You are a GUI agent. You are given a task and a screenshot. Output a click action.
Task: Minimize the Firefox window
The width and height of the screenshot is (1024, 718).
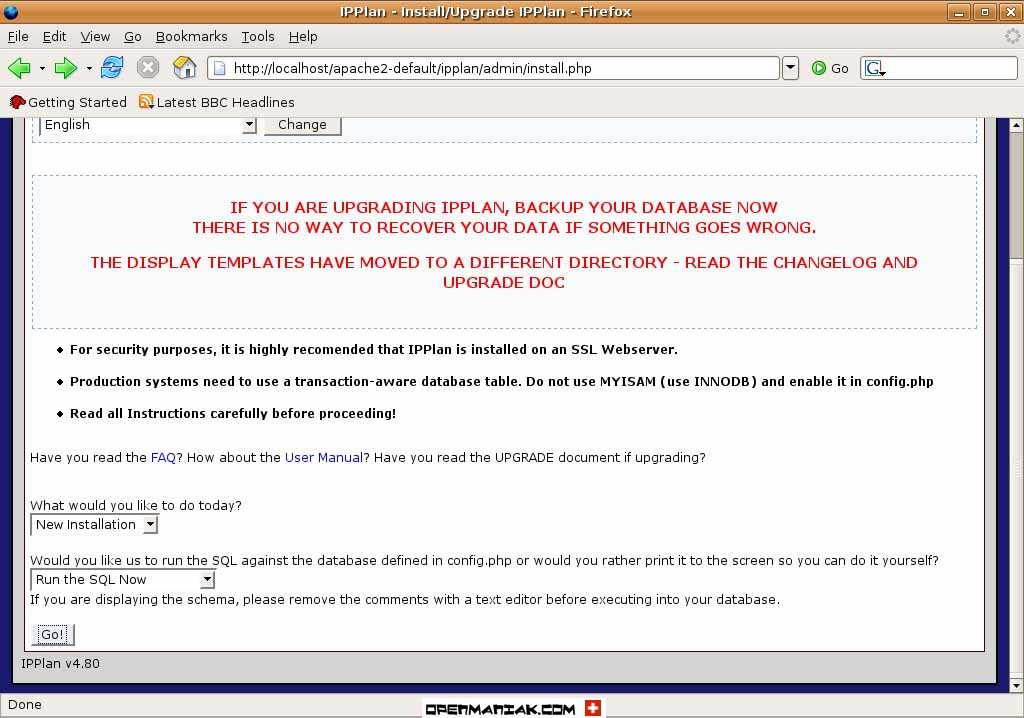(959, 12)
